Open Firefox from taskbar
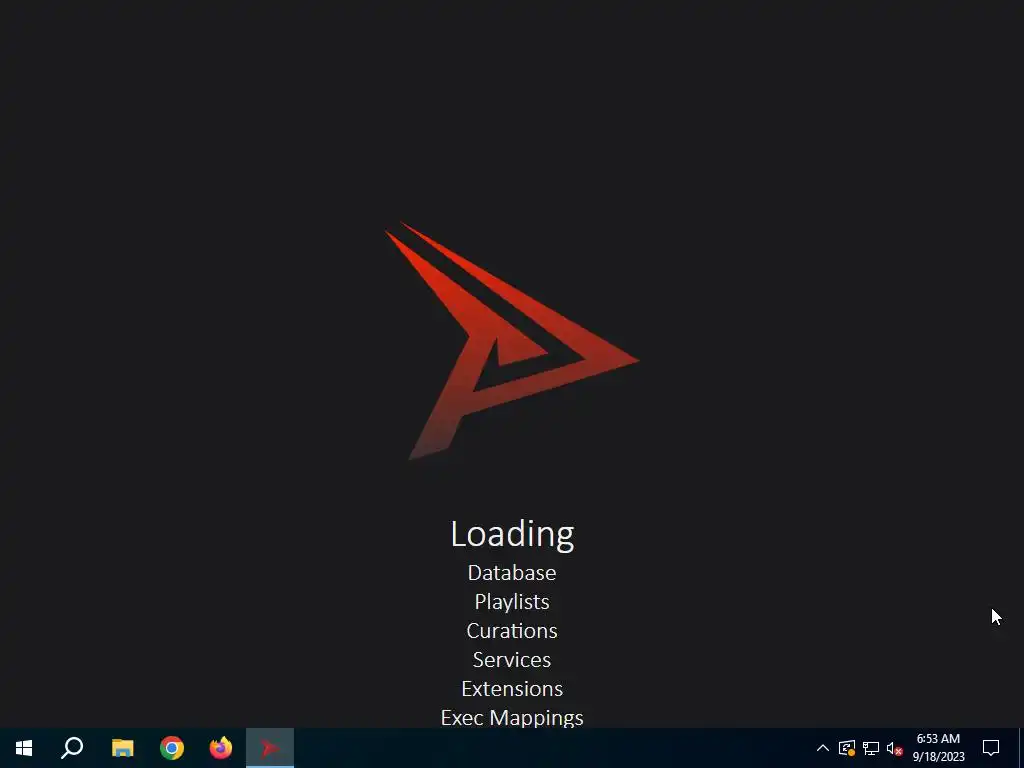Image resolution: width=1024 pixels, height=768 pixels. (x=221, y=748)
